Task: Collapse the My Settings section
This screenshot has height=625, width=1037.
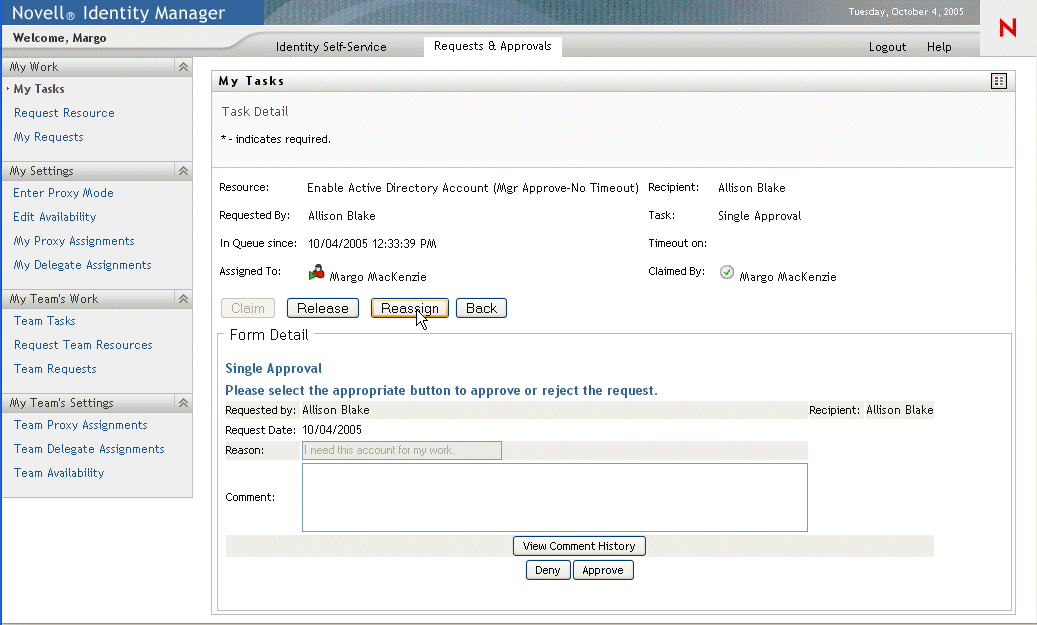Action: coord(183,171)
